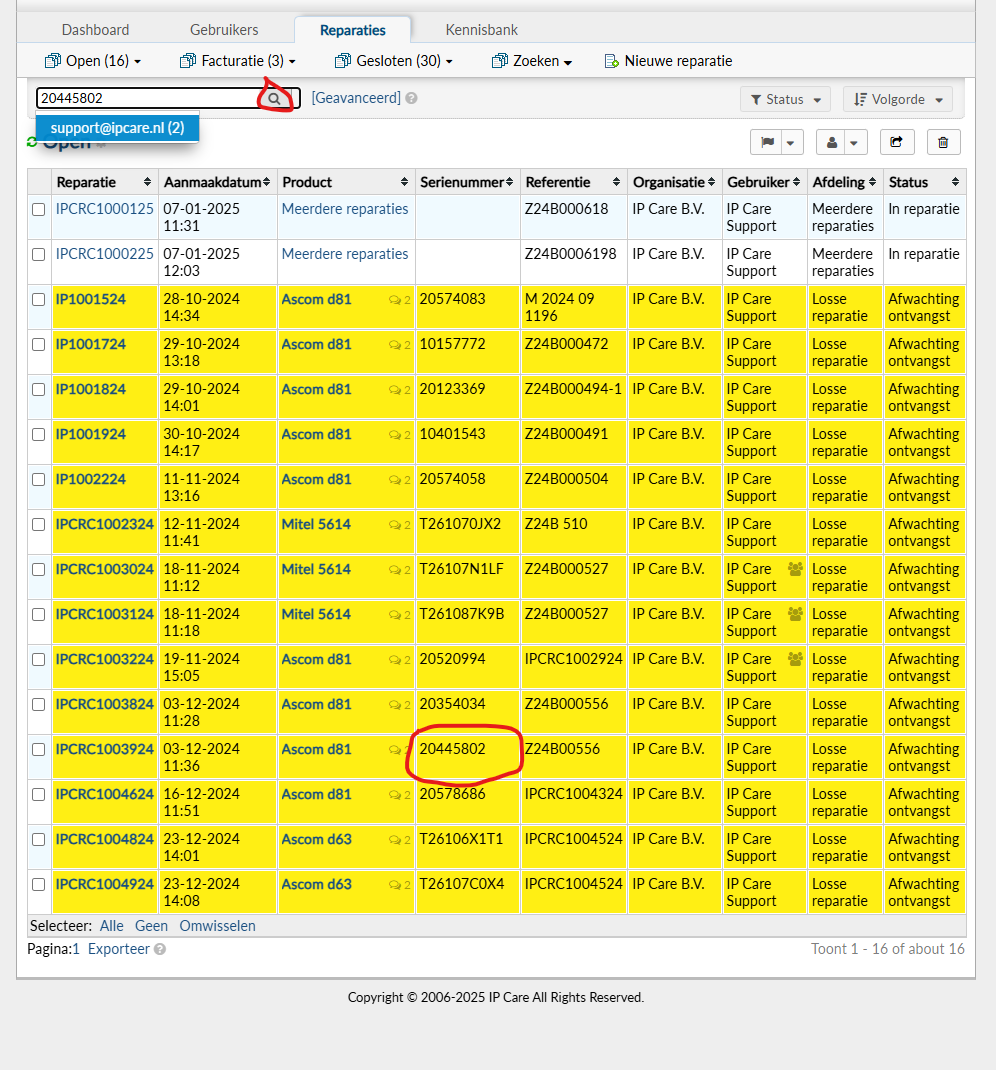Open the Status filter dropdown
Image resolution: width=996 pixels, height=1070 pixels.
tap(785, 99)
